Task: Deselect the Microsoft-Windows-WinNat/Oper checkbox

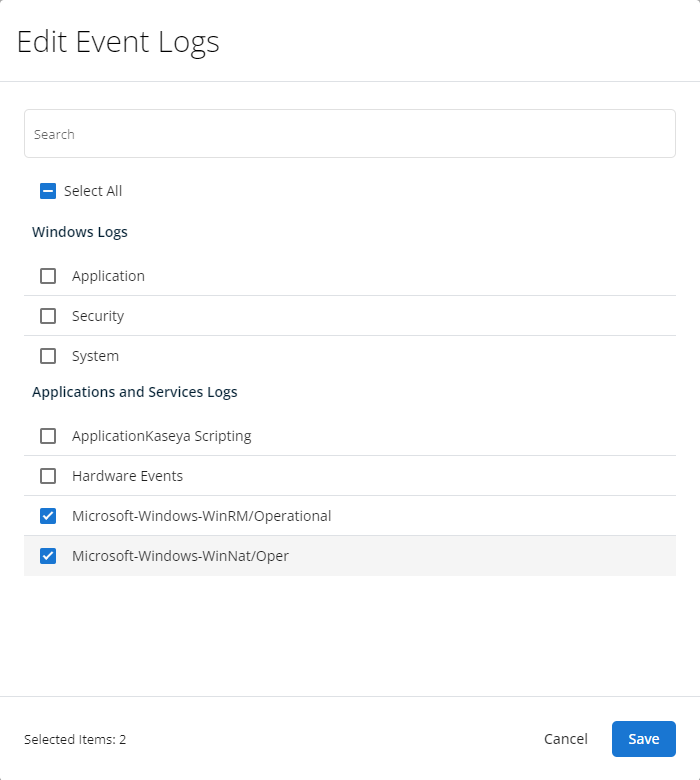Action: 48,556
